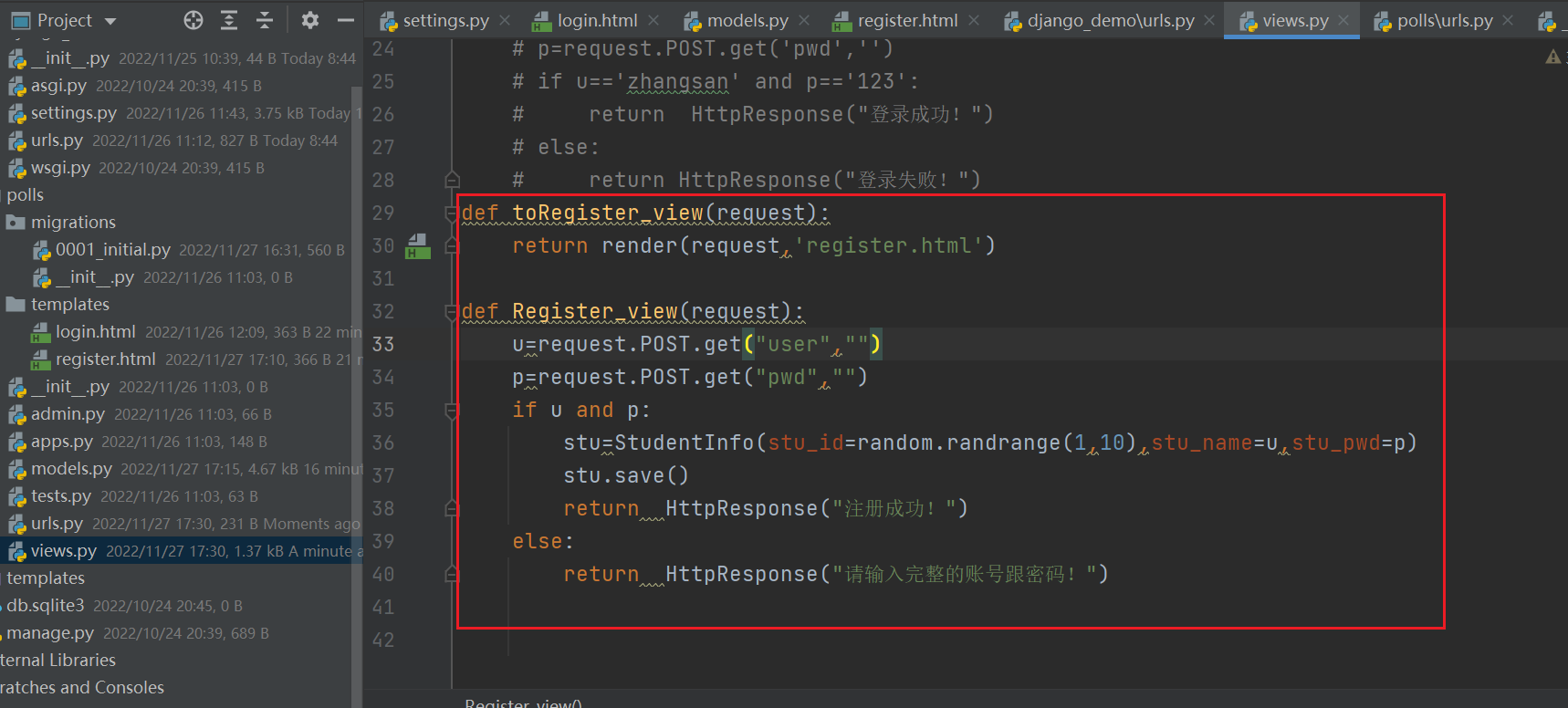This screenshot has height=708, width=1568.
Task: Close the register.html editor tab
Action: pos(974,20)
